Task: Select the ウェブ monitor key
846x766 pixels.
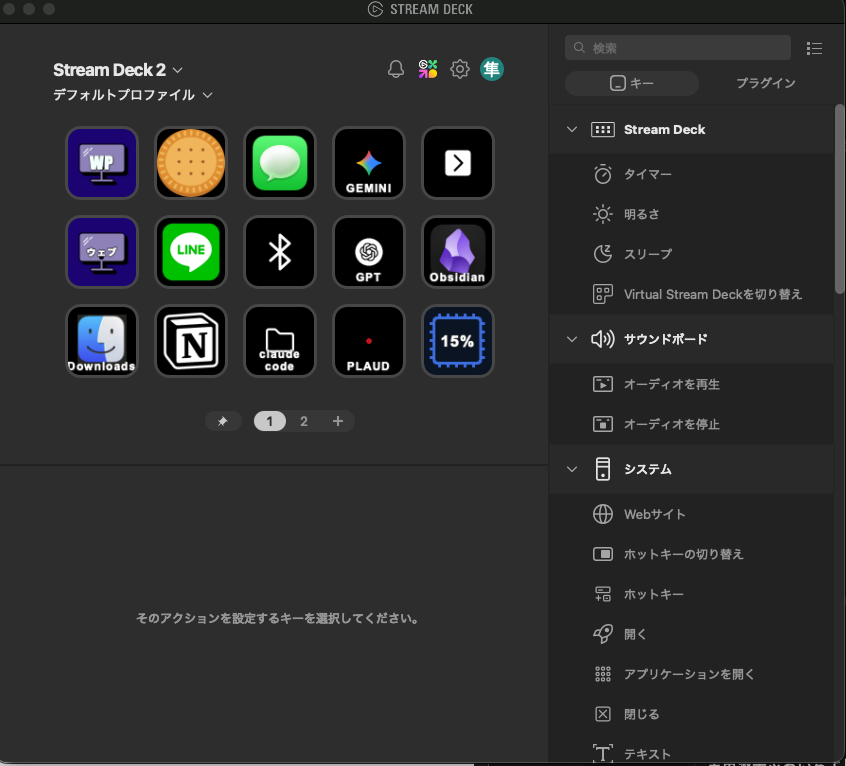Action: tap(102, 252)
